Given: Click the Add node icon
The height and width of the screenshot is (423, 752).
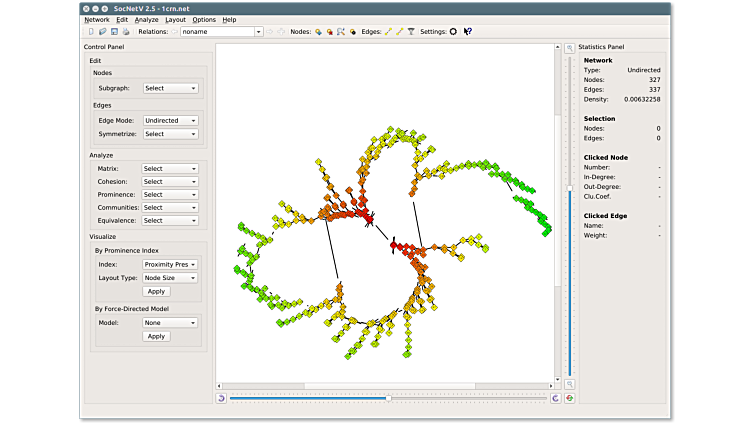Looking at the screenshot, I should pos(318,32).
